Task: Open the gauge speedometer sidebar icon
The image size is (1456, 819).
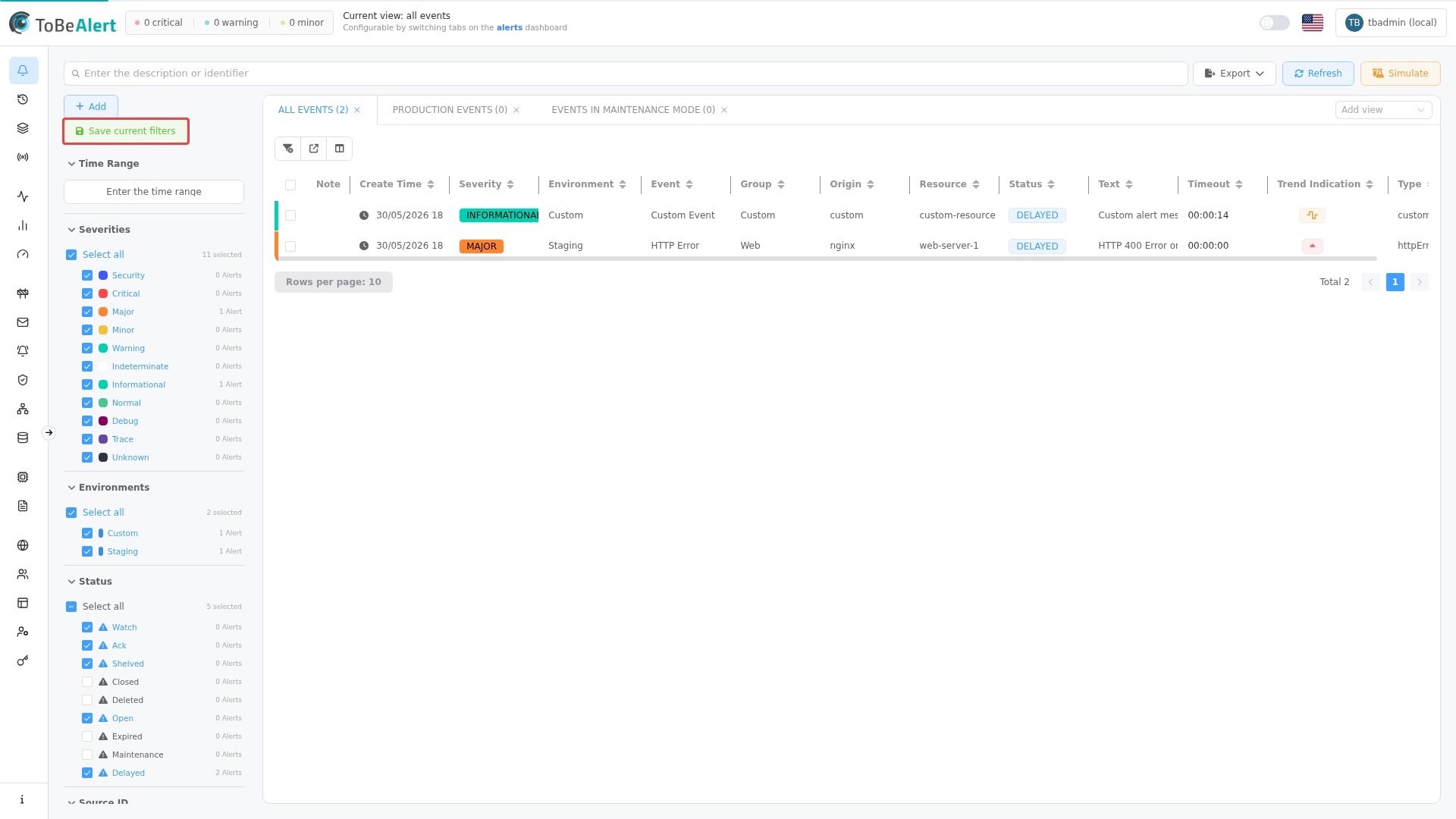Action: 23,254
